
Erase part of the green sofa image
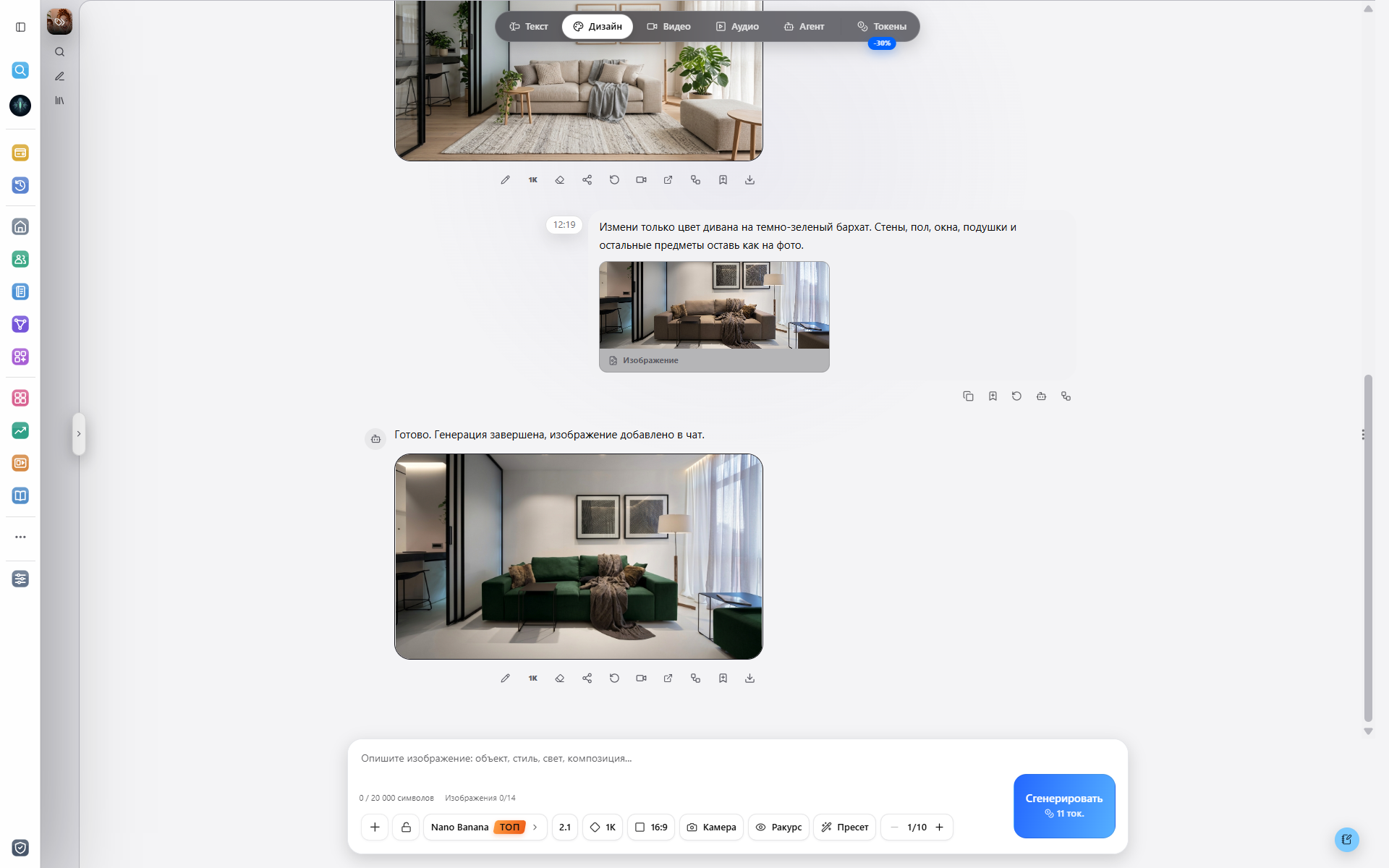pos(559,678)
